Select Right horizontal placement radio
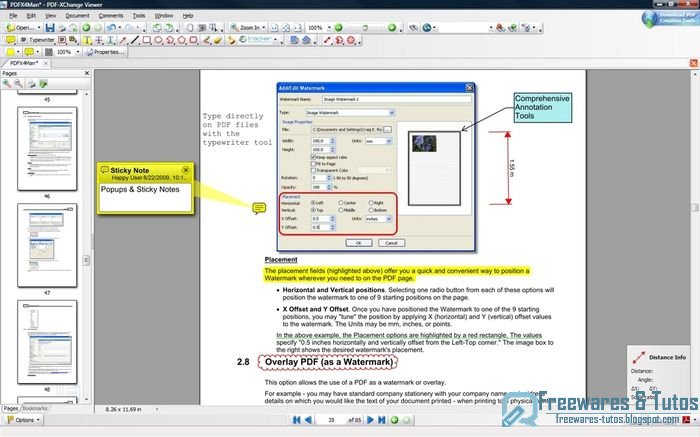700x437 pixels. pyautogui.click(x=371, y=203)
